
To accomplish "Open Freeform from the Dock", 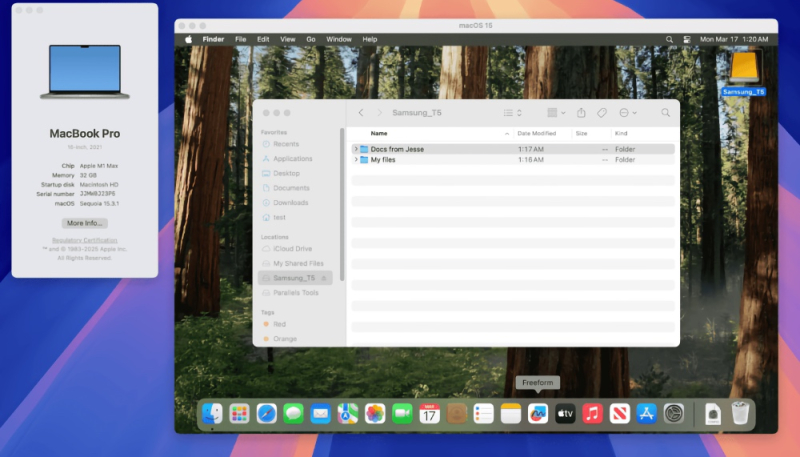I will [538, 413].
